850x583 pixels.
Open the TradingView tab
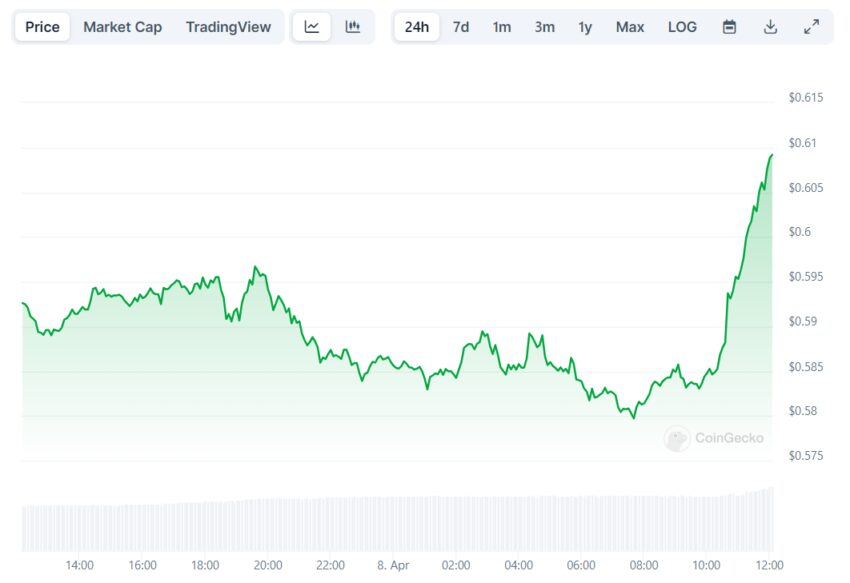click(x=228, y=27)
